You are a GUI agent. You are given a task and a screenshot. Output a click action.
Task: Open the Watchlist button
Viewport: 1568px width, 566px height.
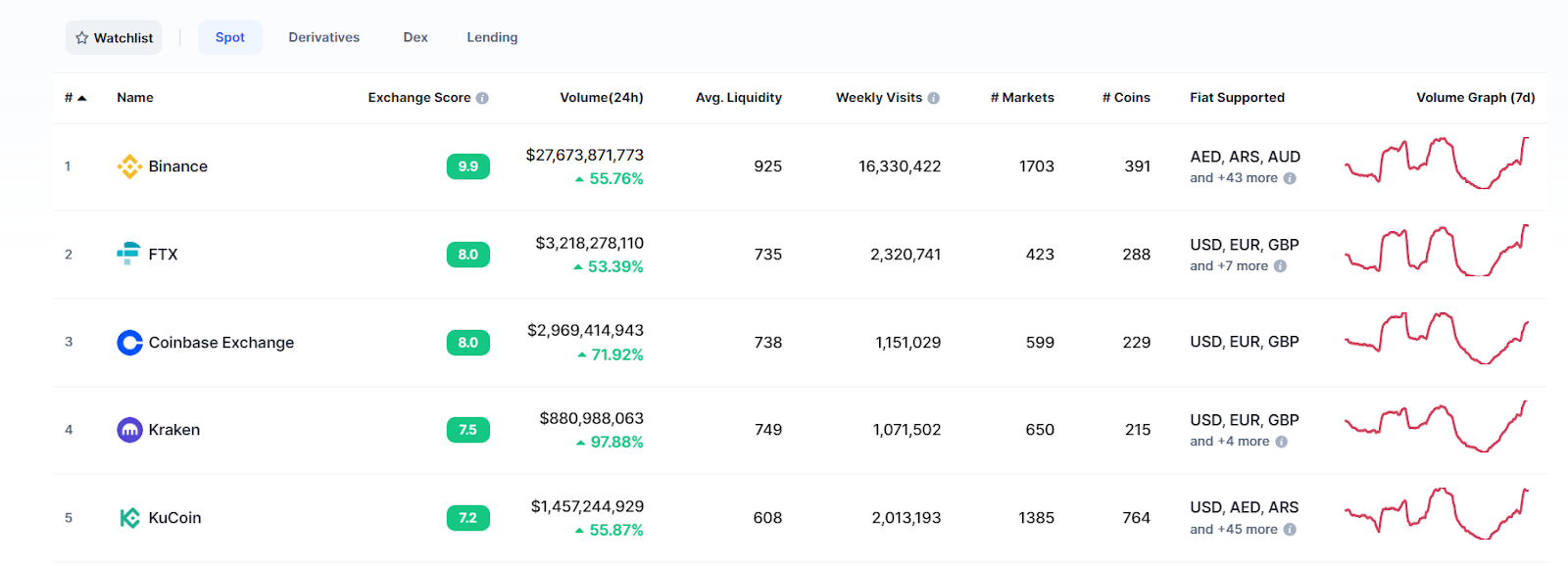point(114,37)
